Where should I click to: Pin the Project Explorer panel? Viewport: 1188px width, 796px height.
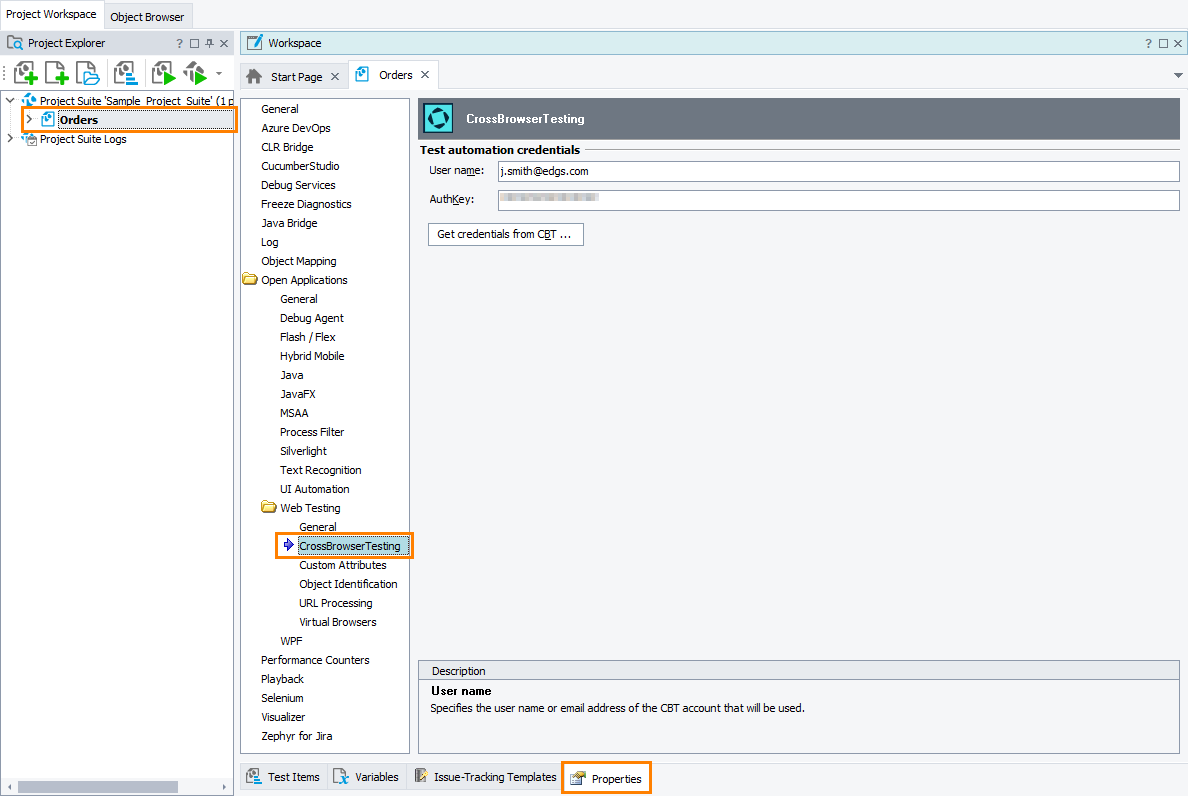(x=209, y=43)
